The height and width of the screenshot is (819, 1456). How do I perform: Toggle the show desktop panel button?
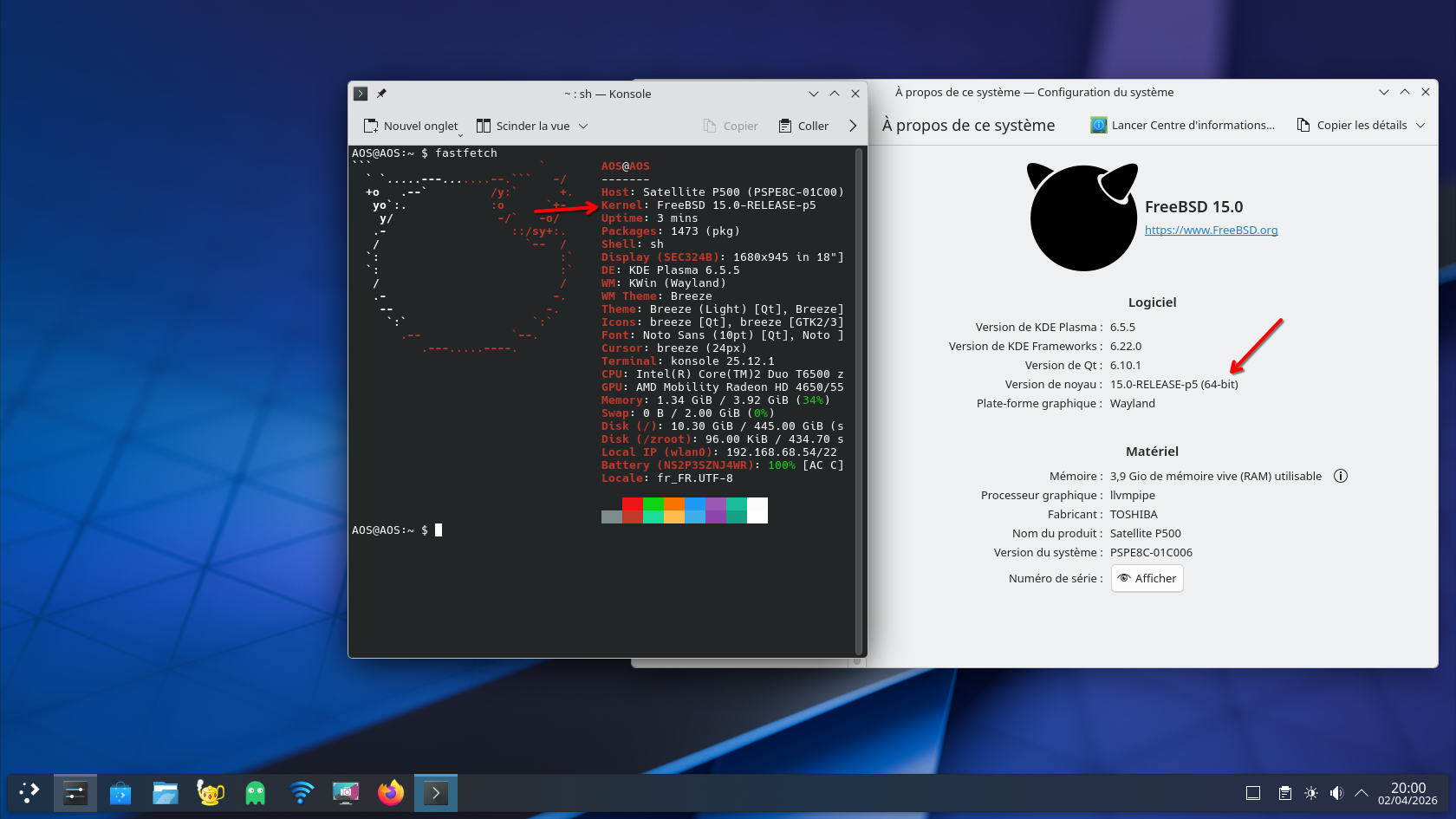pyautogui.click(x=1253, y=792)
